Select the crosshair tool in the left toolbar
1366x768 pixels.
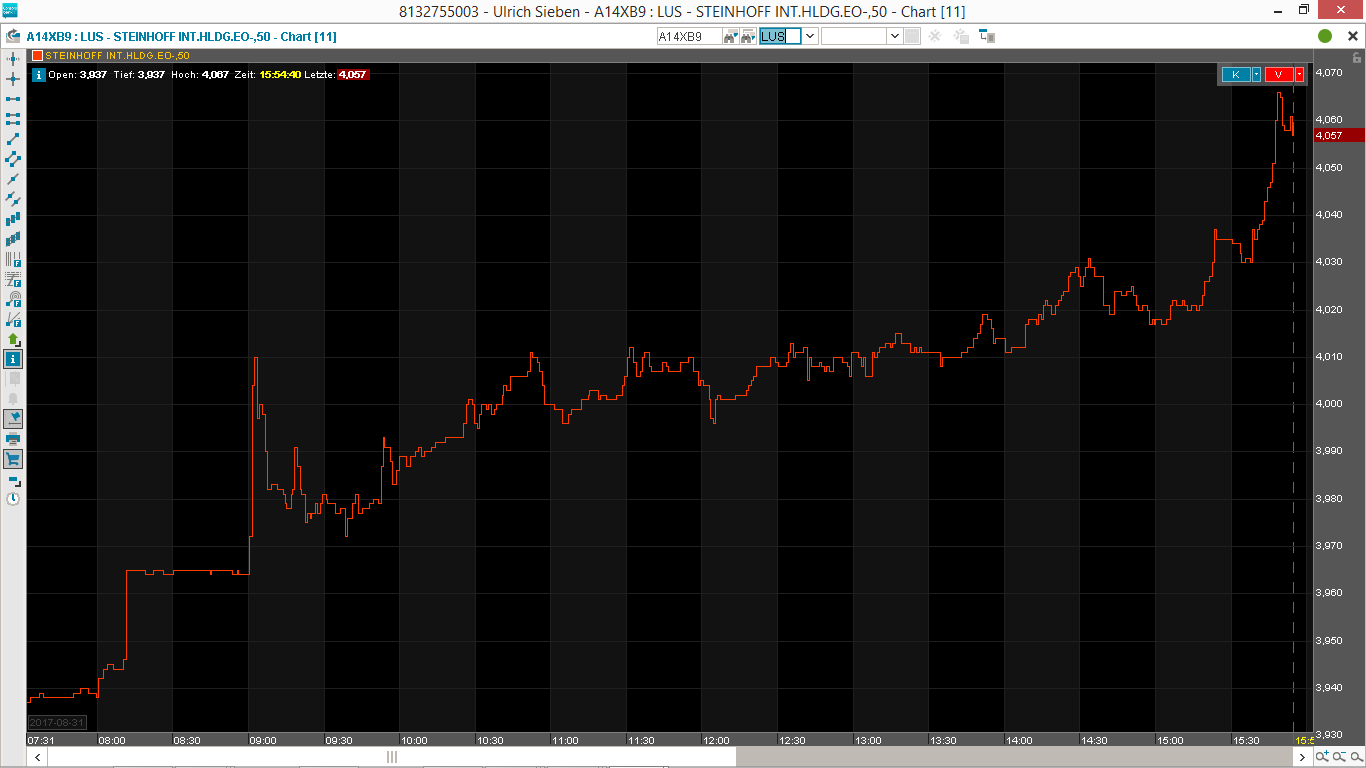(x=13, y=78)
